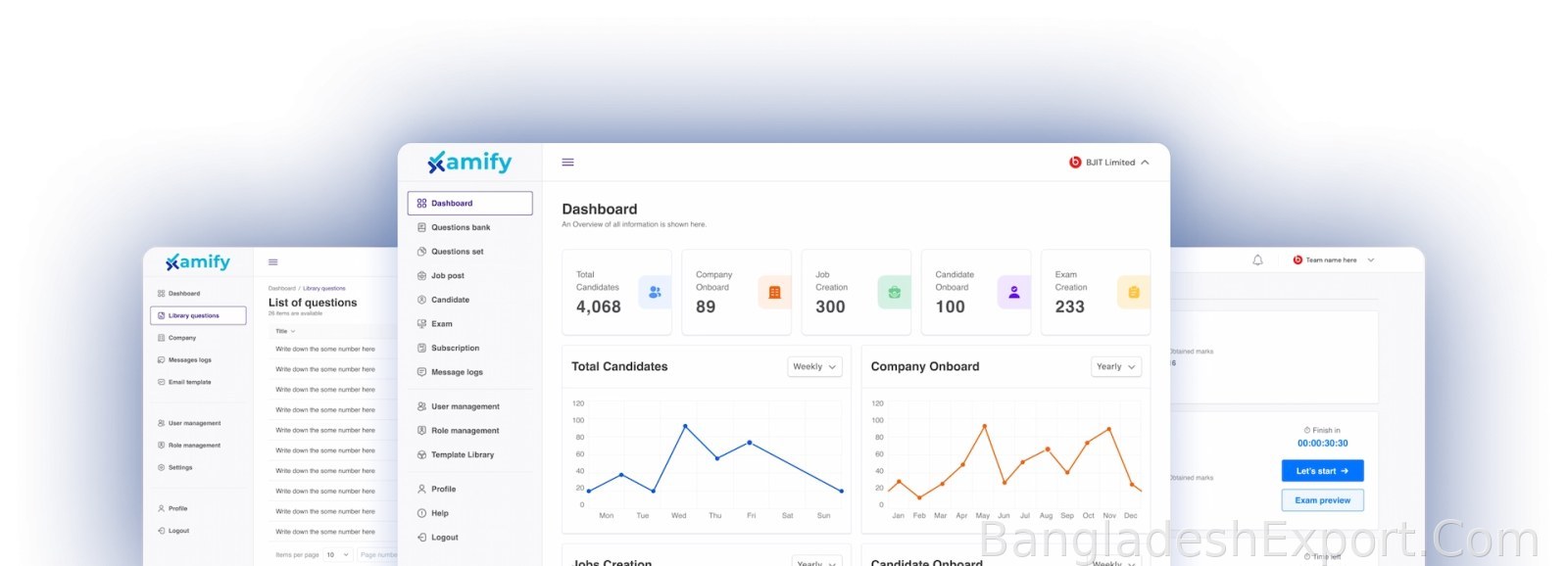Click Dashboard breadcrumb link in left window
Screen dimensions: 1568x566
(282, 289)
